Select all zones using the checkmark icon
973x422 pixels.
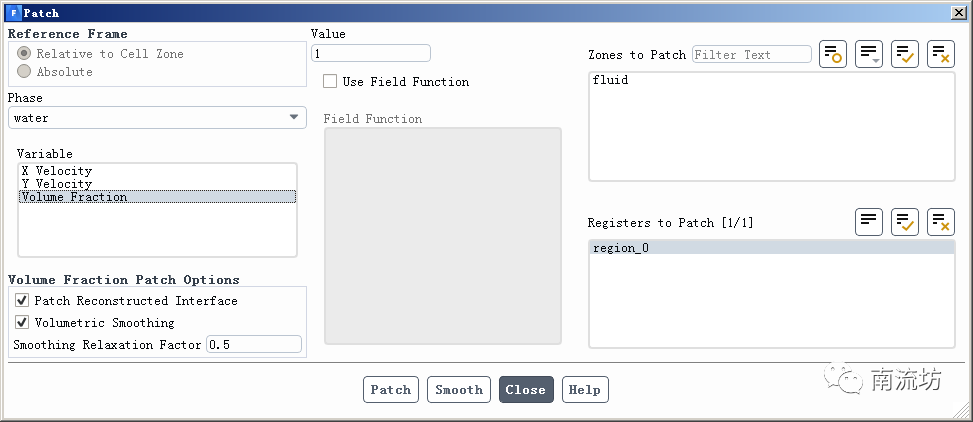pos(905,55)
